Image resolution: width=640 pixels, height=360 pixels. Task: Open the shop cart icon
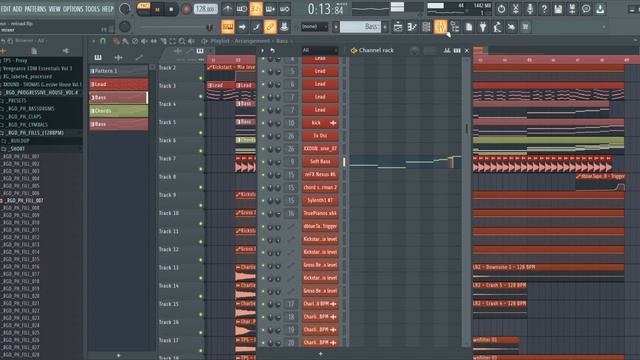[x=525, y=27]
